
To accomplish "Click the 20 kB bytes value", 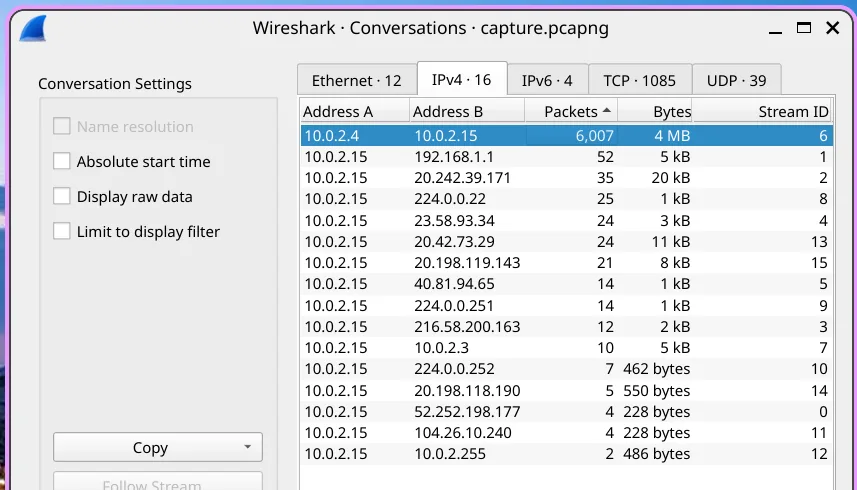I will point(671,178).
